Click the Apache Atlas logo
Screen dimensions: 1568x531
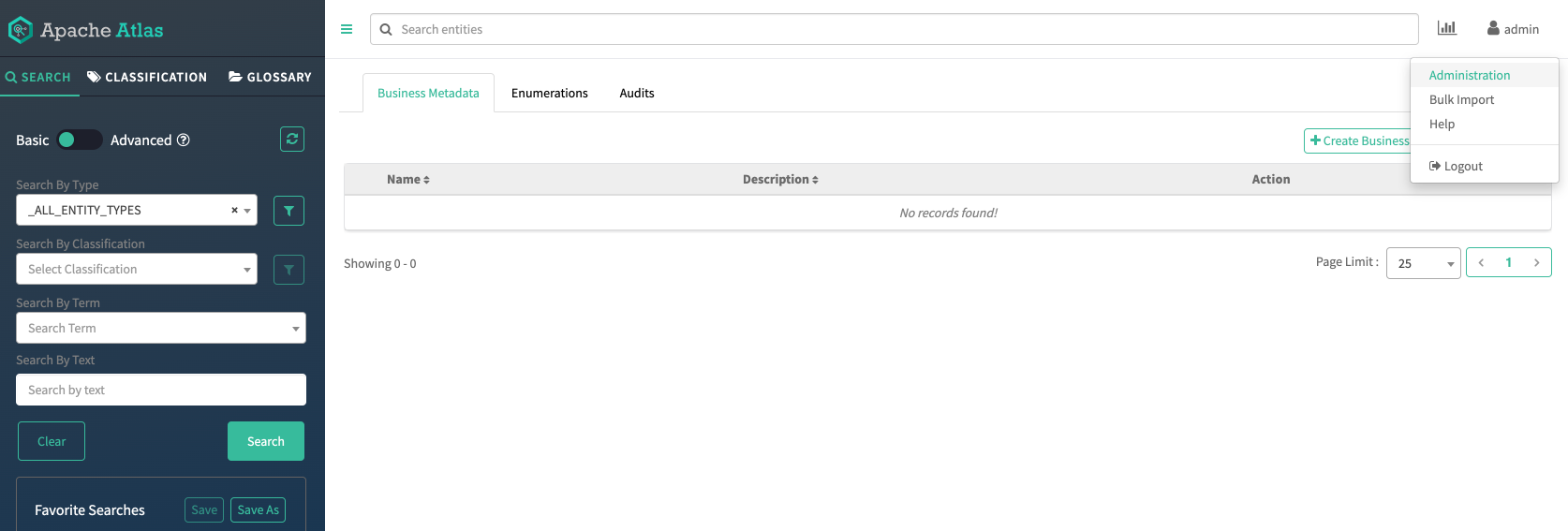[86, 30]
